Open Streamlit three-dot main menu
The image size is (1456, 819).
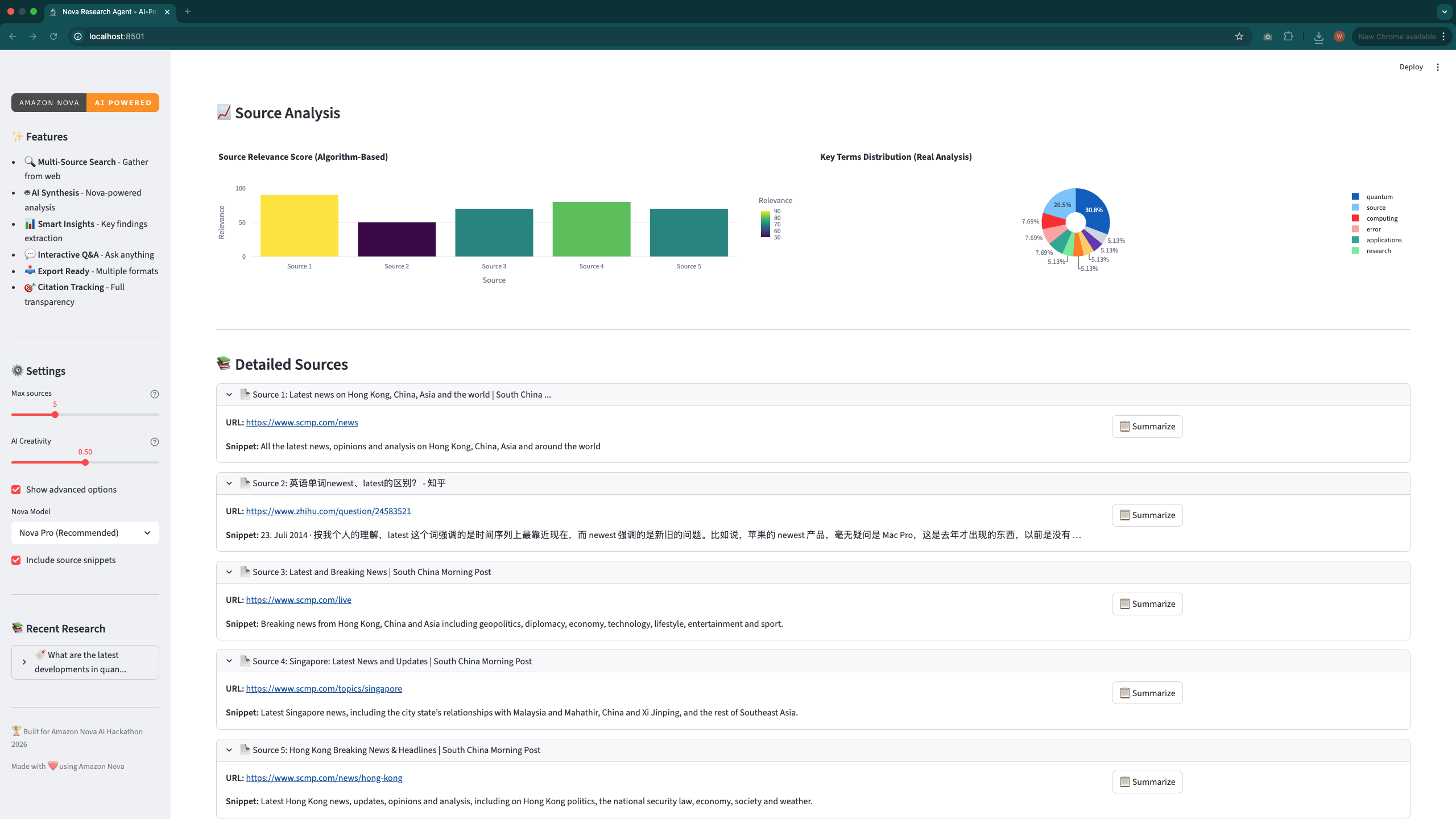pos(1438,67)
